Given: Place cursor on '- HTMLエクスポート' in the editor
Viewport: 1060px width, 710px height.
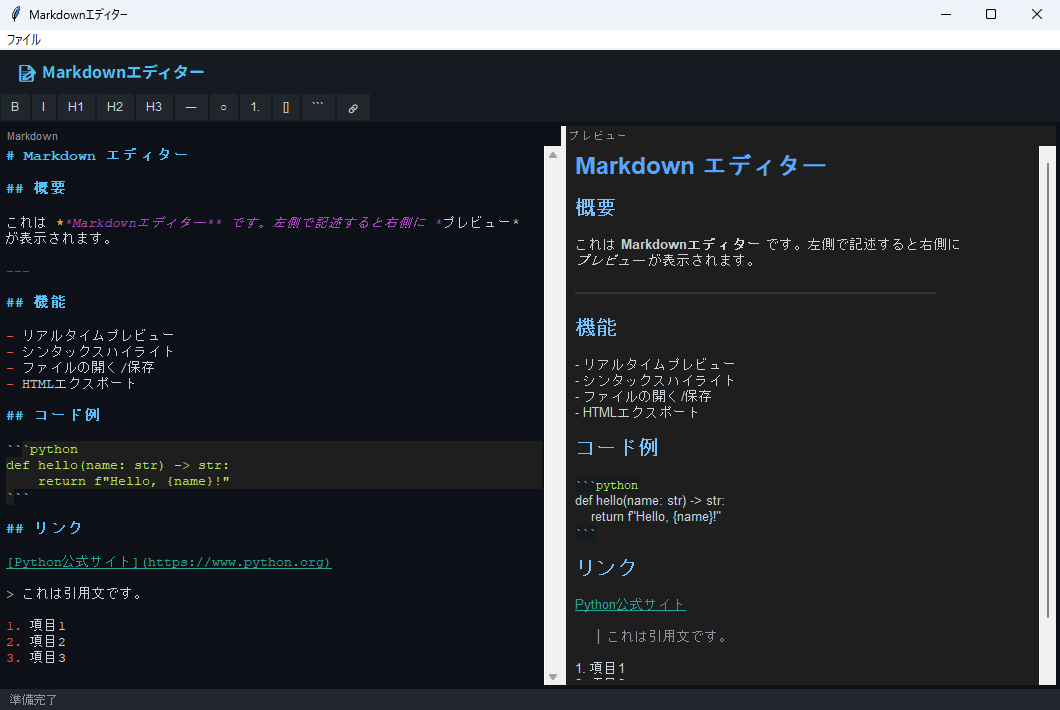Looking at the screenshot, I should coord(71,383).
